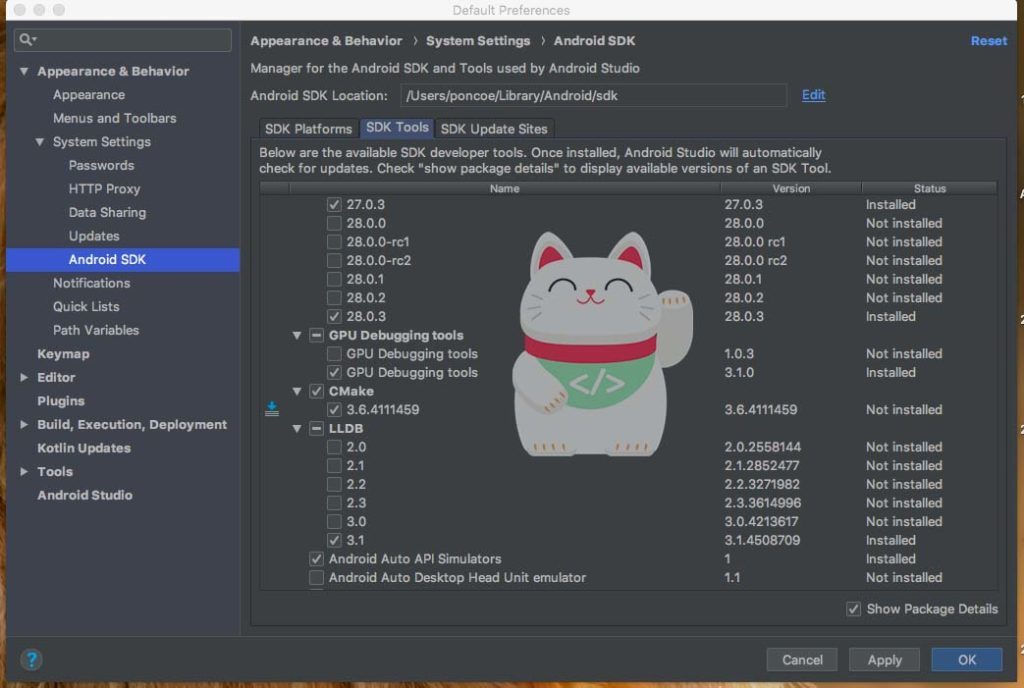Screen dimensions: 1024x688
Task: Collapse the System Settings subtree
Action: (x=40, y=142)
